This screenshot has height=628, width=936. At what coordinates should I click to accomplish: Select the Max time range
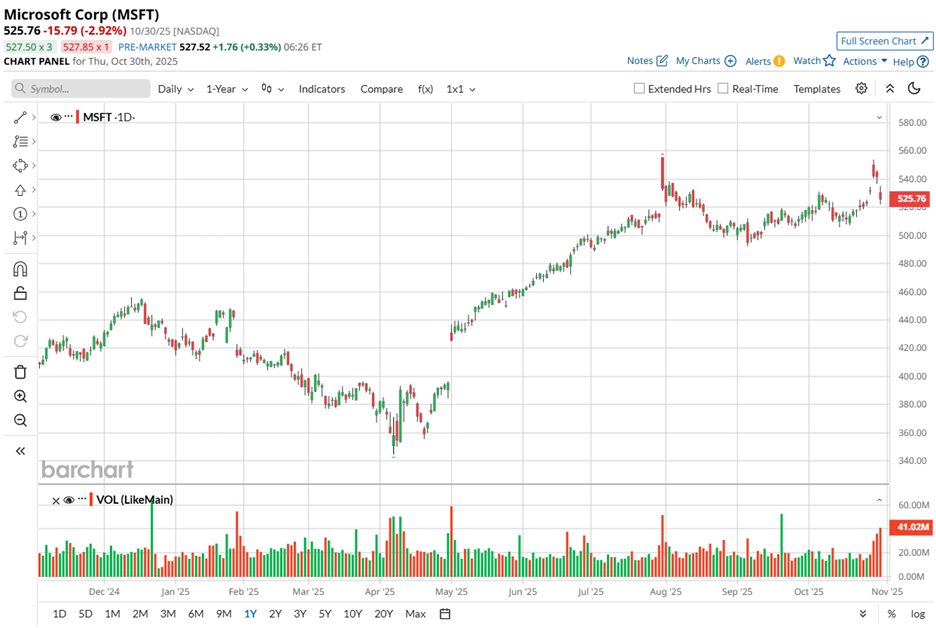point(415,614)
